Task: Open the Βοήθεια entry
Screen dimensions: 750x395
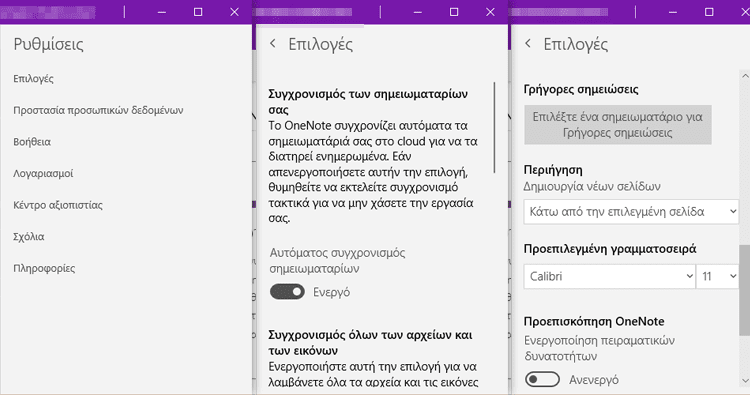Action: pyautogui.click(x=32, y=142)
